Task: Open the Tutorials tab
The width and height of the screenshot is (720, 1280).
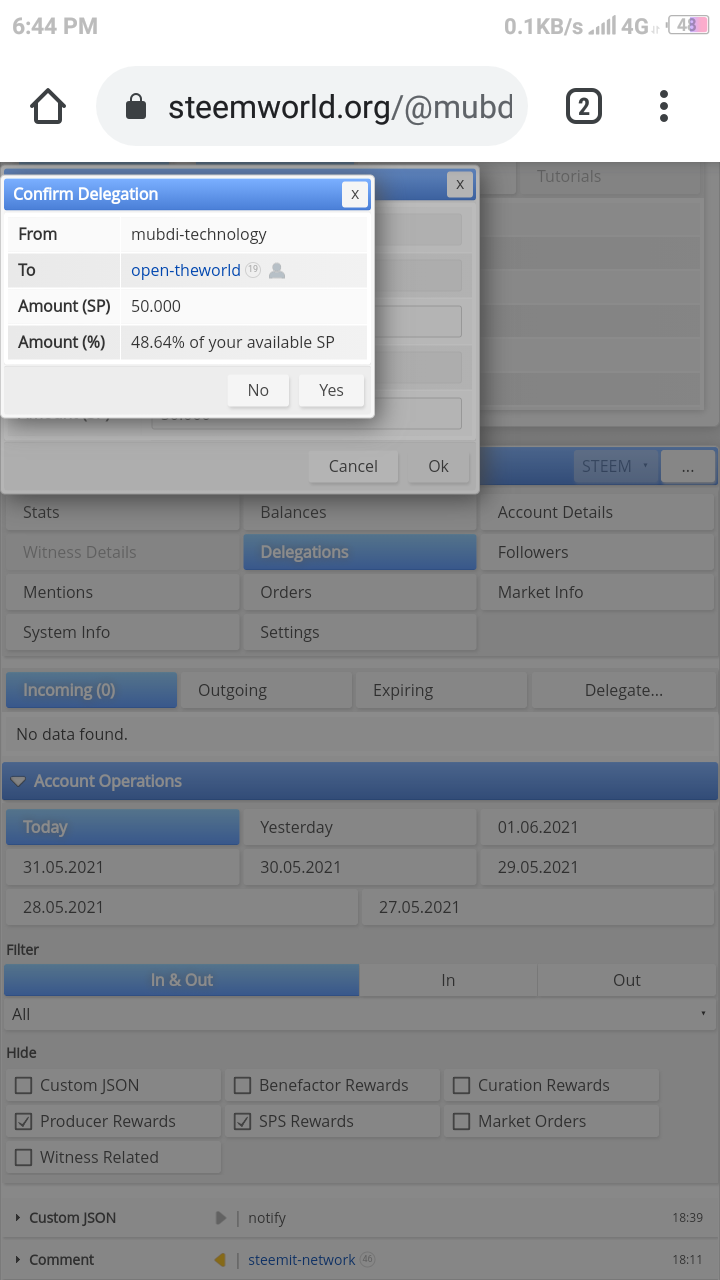Action: tap(608, 176)
